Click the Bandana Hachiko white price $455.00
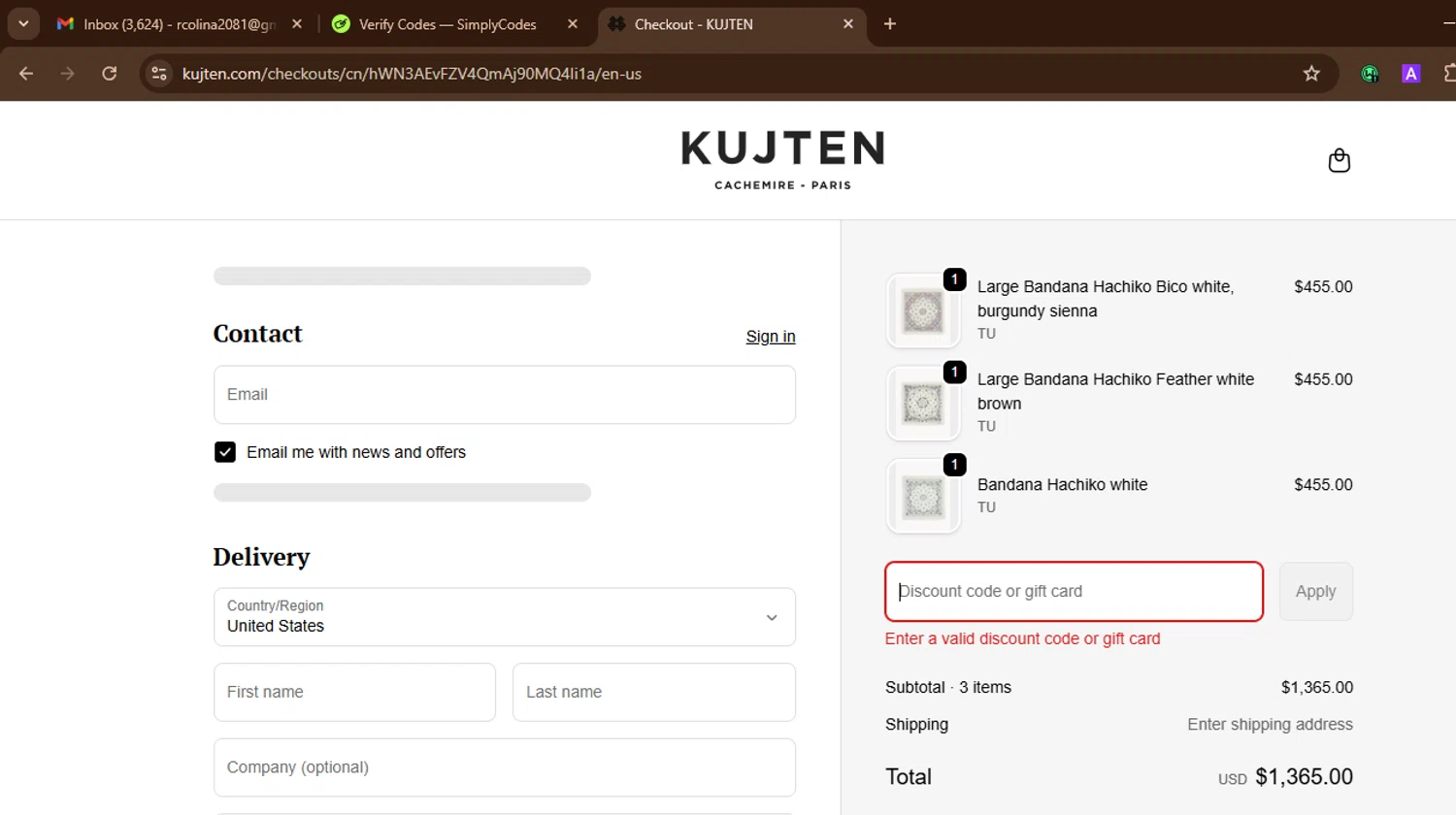 pyautogui.click(x=1323, y=484)
